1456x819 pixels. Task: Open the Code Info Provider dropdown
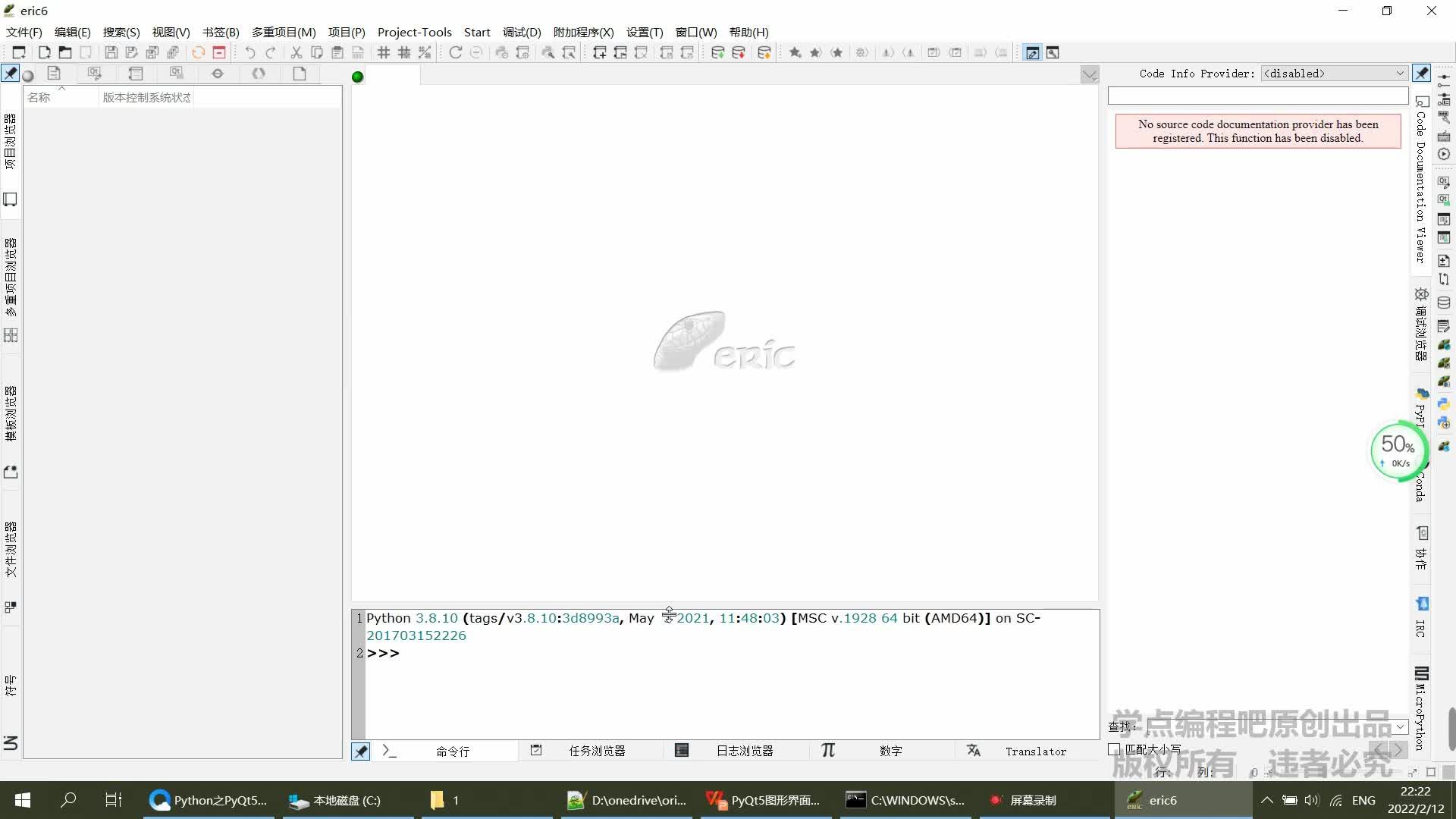coord(1334,74)
